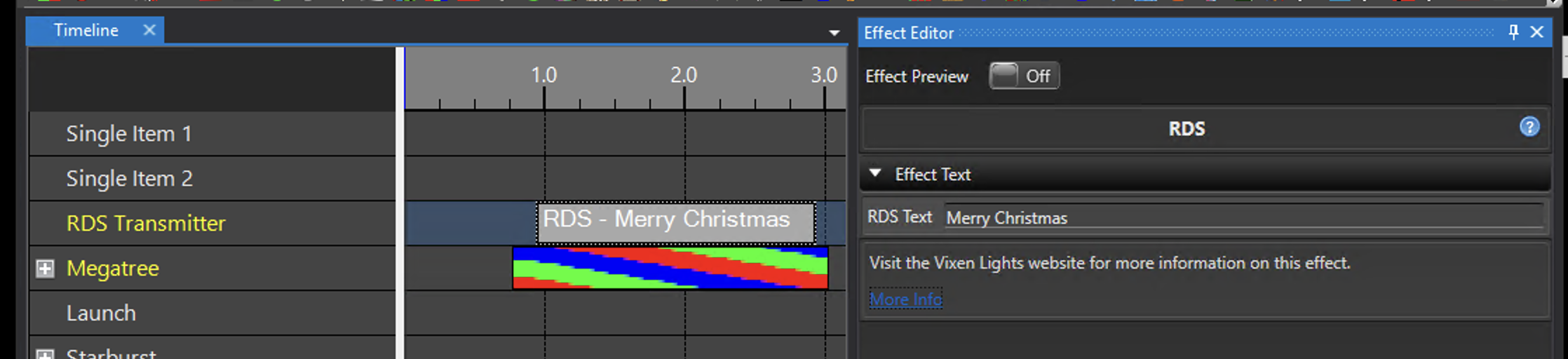This screenshot has height=359, width=1568.
Task: Click into the RDS Text field
Action: point(1243,218)
